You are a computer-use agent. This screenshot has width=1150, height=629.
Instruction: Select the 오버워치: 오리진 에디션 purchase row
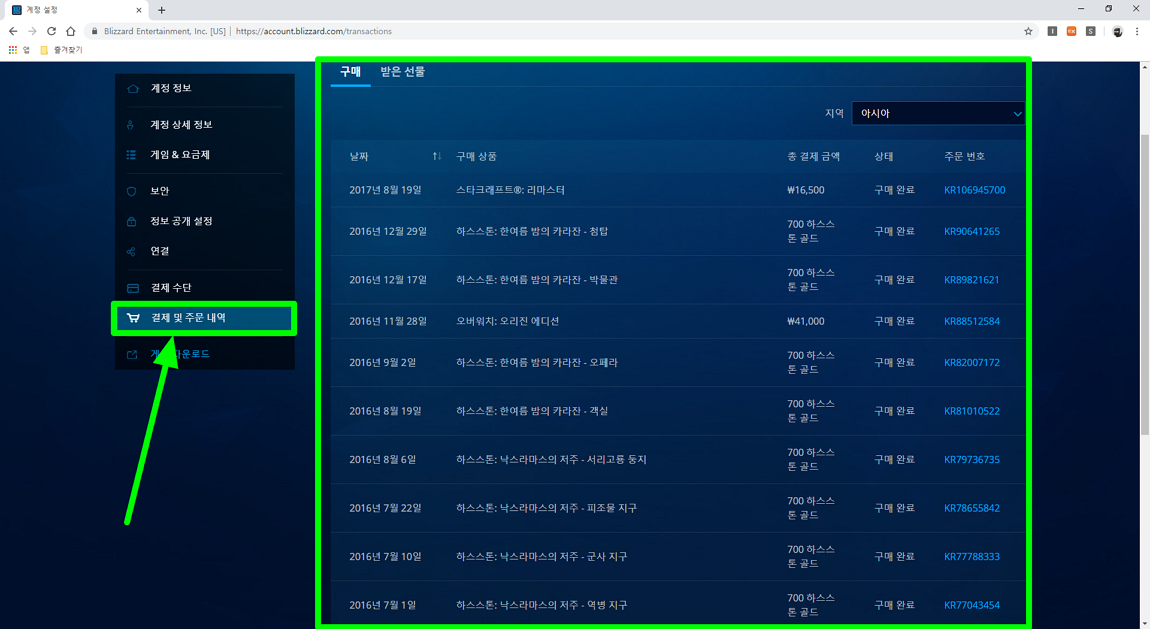[x=678, y=321]
